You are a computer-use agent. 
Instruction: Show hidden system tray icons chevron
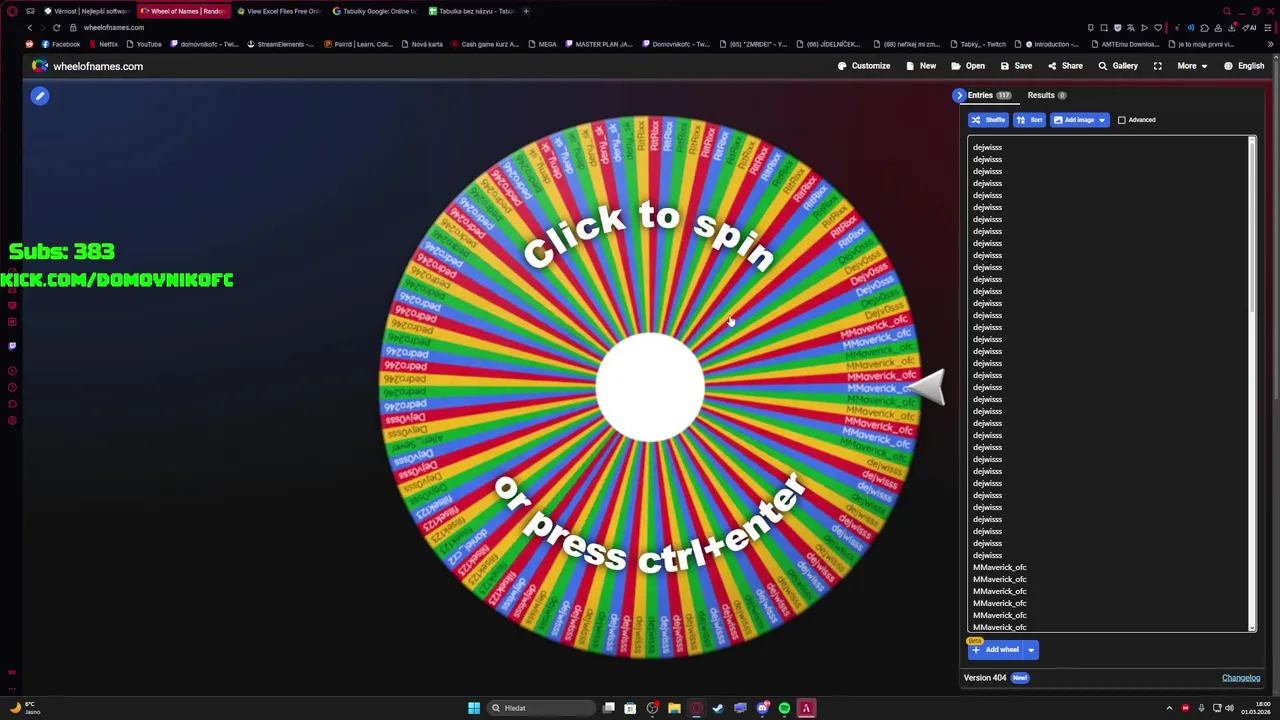[1169, 708]
